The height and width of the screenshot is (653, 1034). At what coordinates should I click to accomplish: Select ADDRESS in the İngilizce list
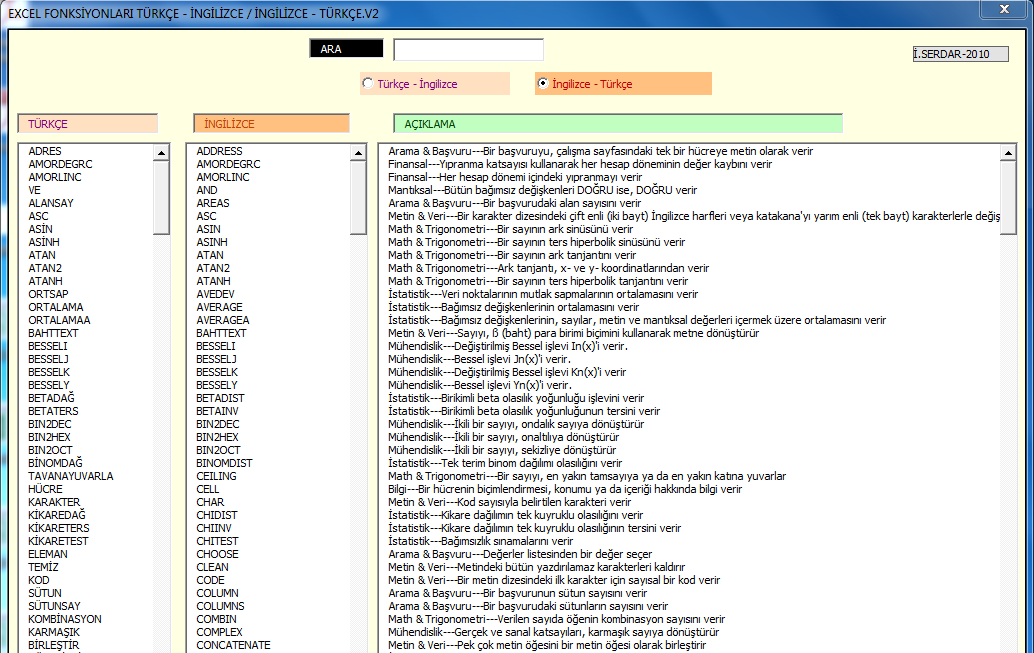[x=220, y=151]
